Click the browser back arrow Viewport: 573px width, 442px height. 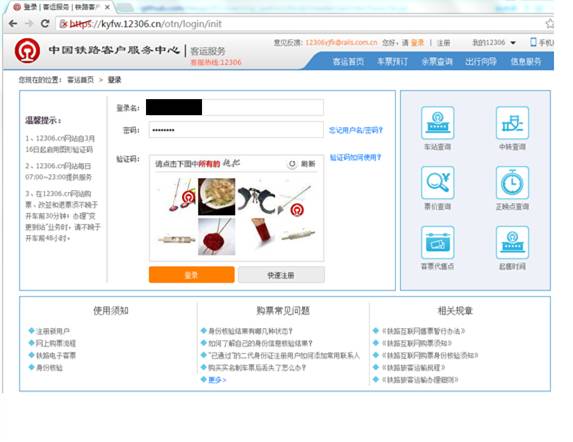[x=13, y=24]
